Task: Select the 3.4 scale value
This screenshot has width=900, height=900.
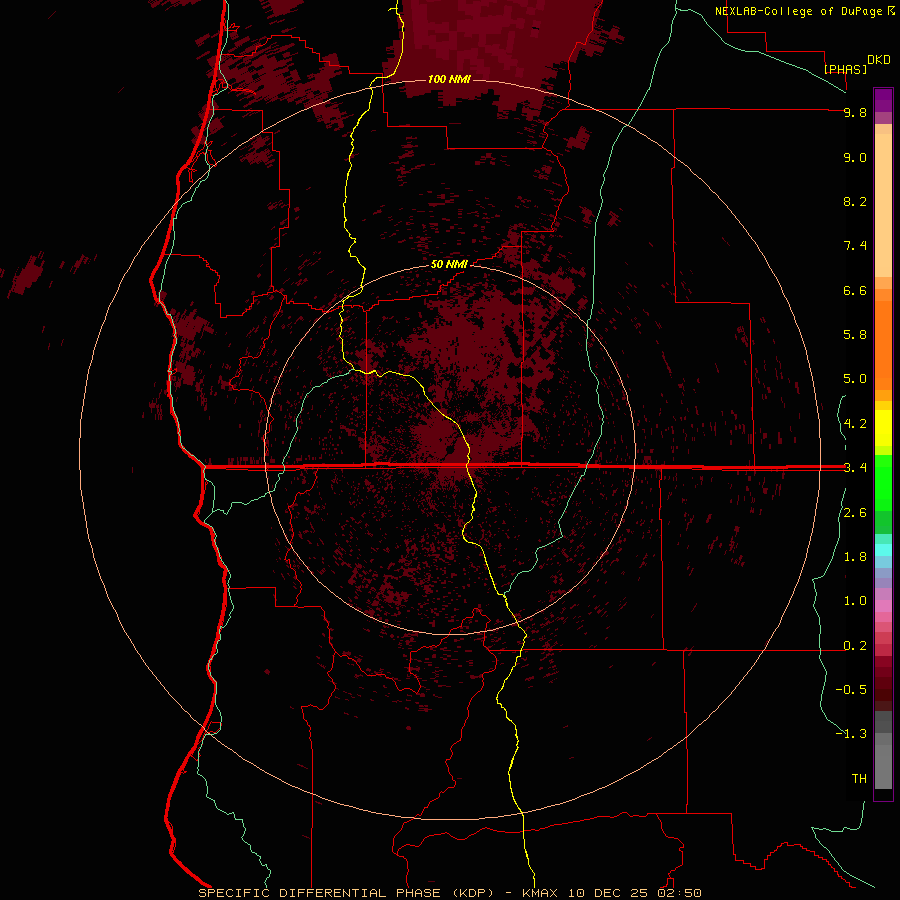Action: click(855, 468)
